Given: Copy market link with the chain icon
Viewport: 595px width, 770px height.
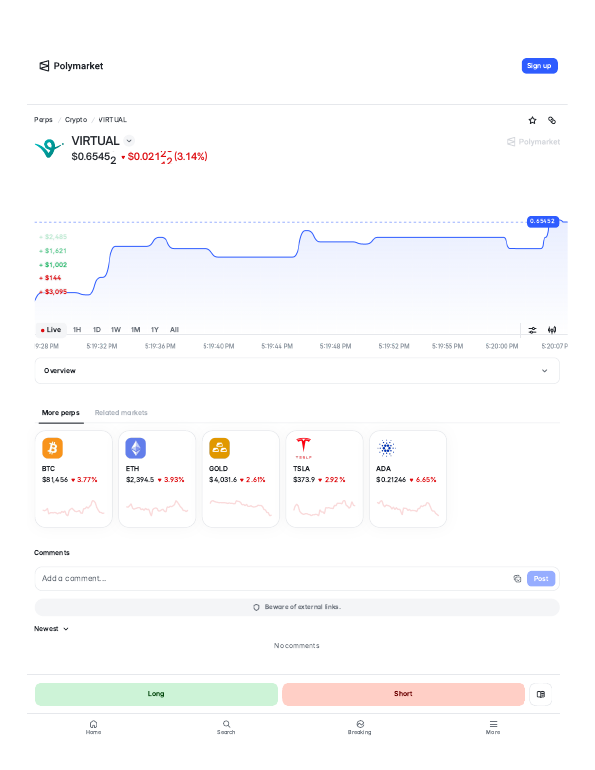Looking at the screenshot, I should 552,120.
